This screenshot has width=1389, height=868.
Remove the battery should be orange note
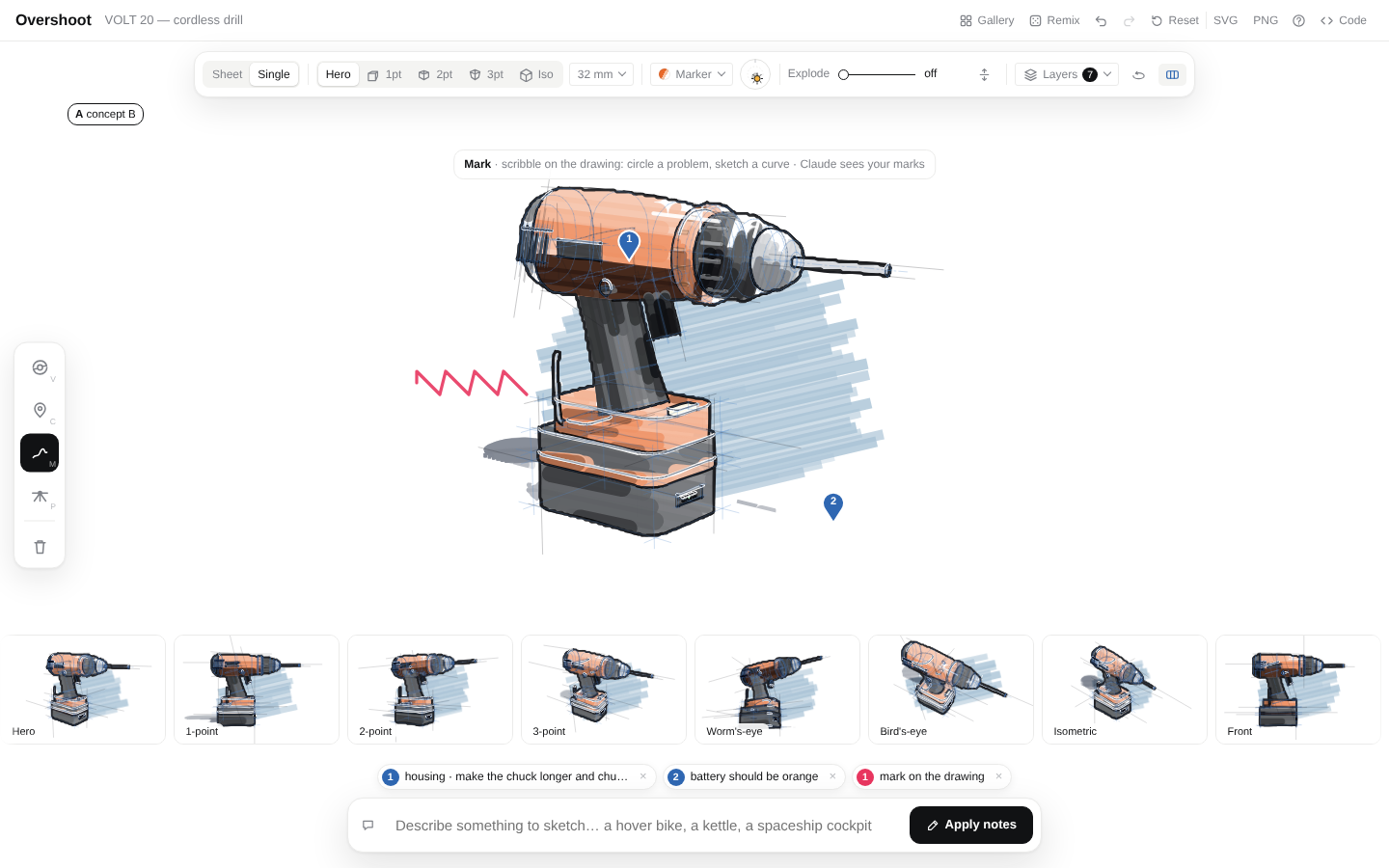coord(832,776)
